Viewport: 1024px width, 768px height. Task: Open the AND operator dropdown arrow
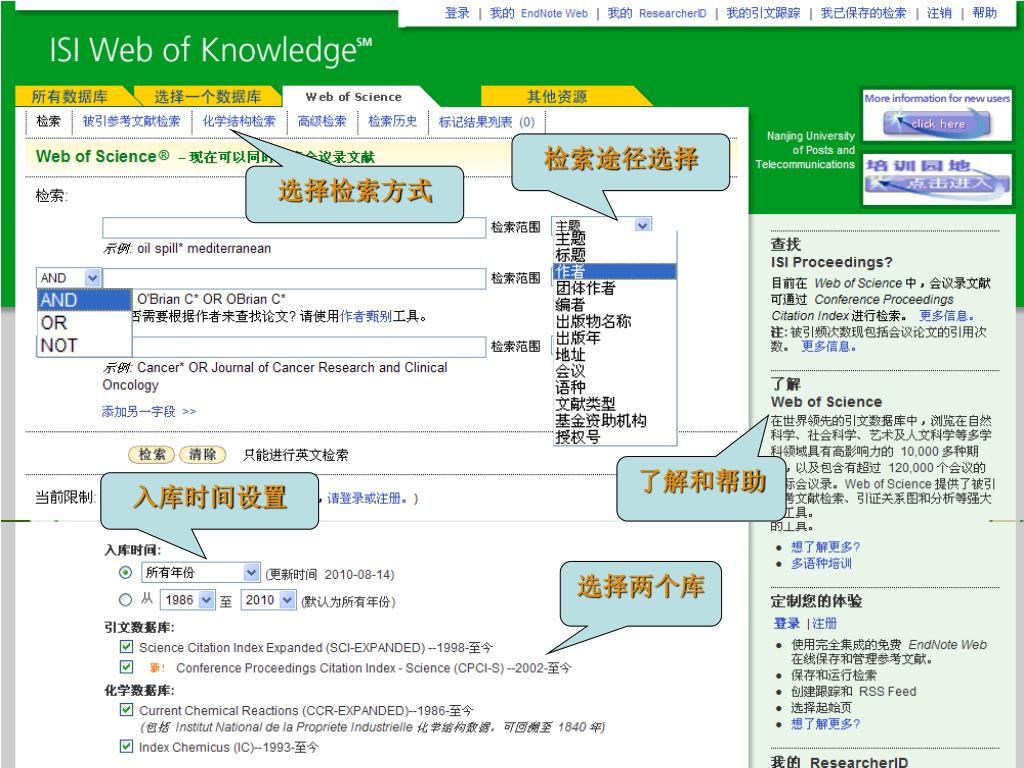pos(93,278)
